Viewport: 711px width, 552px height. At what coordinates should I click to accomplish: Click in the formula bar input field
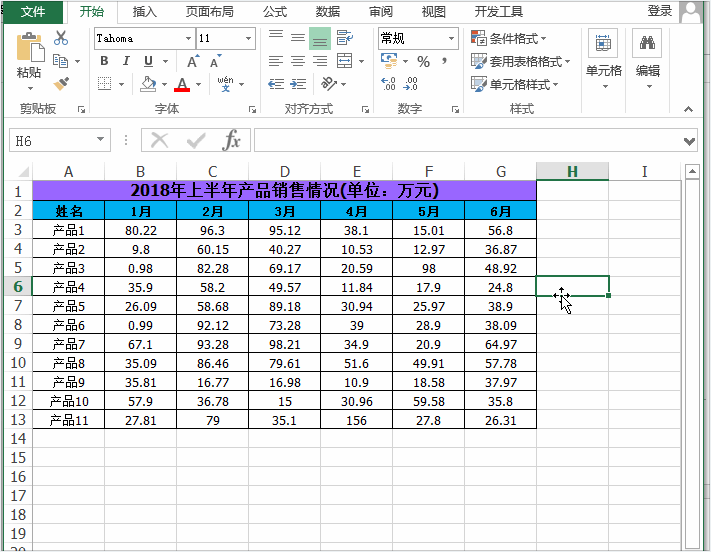tap(467, 140)
